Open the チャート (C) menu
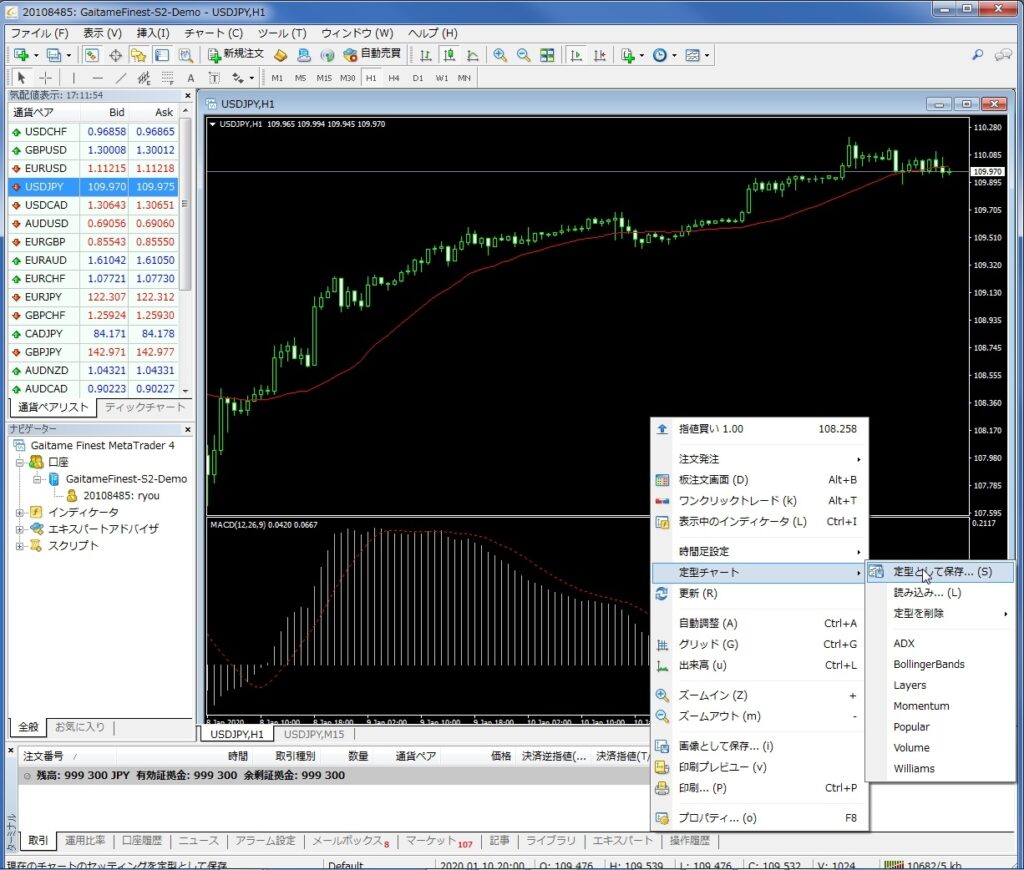Image resolution: width=1024 pixels, height=870 pixels. [213, 33]
